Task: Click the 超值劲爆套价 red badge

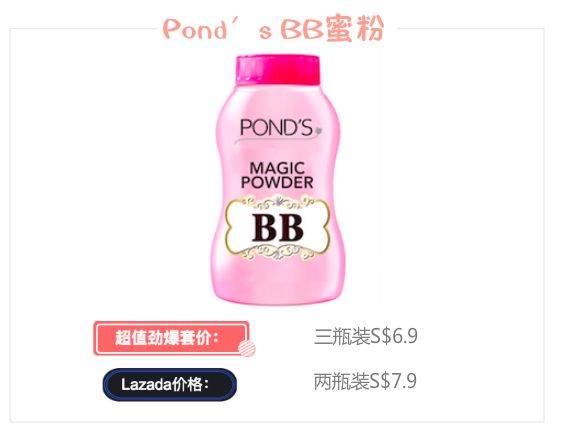Action: coord(172,338)
